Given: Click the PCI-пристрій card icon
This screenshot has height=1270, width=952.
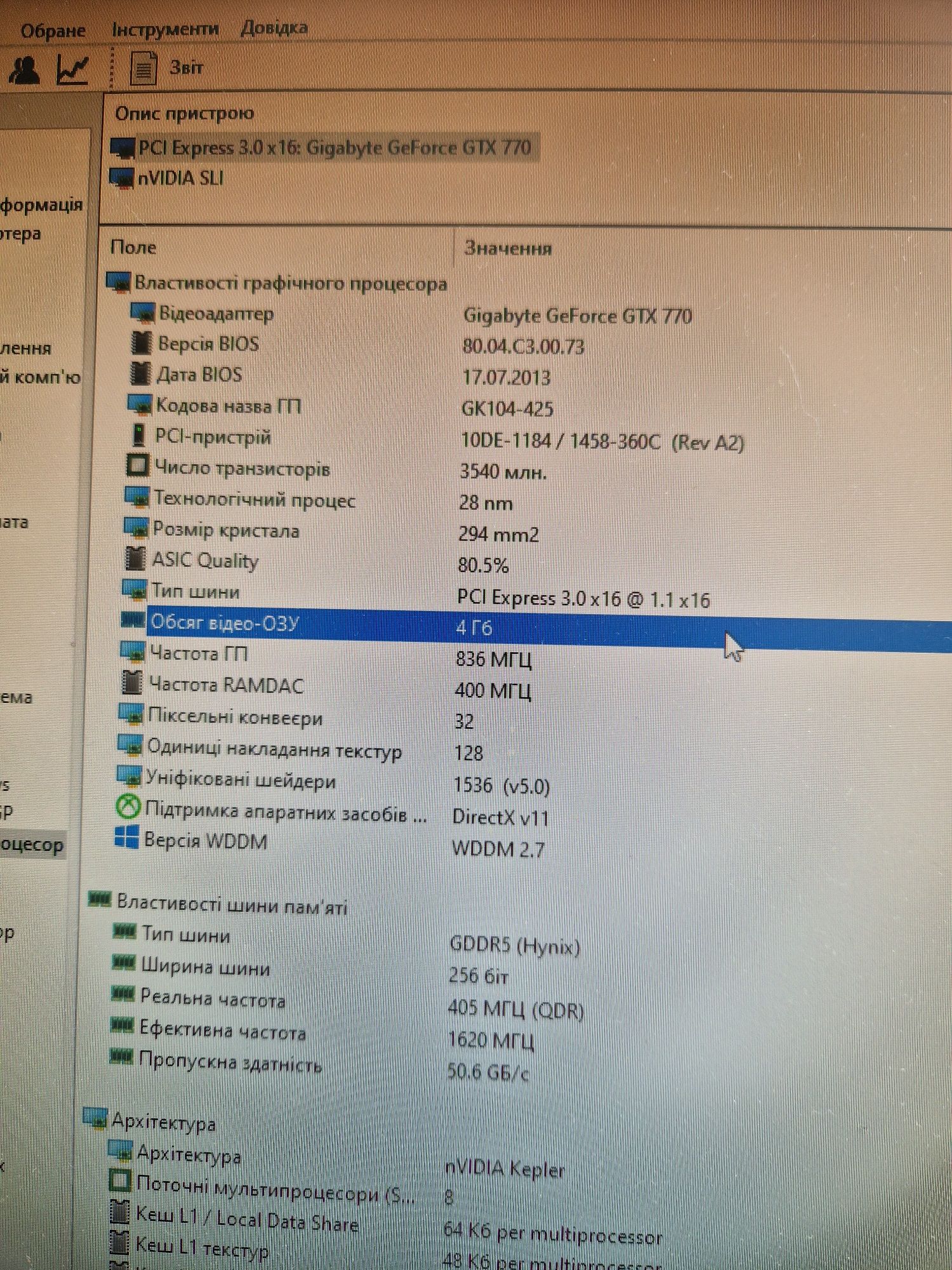Looking at the screenshot, I should click(138, 436).
